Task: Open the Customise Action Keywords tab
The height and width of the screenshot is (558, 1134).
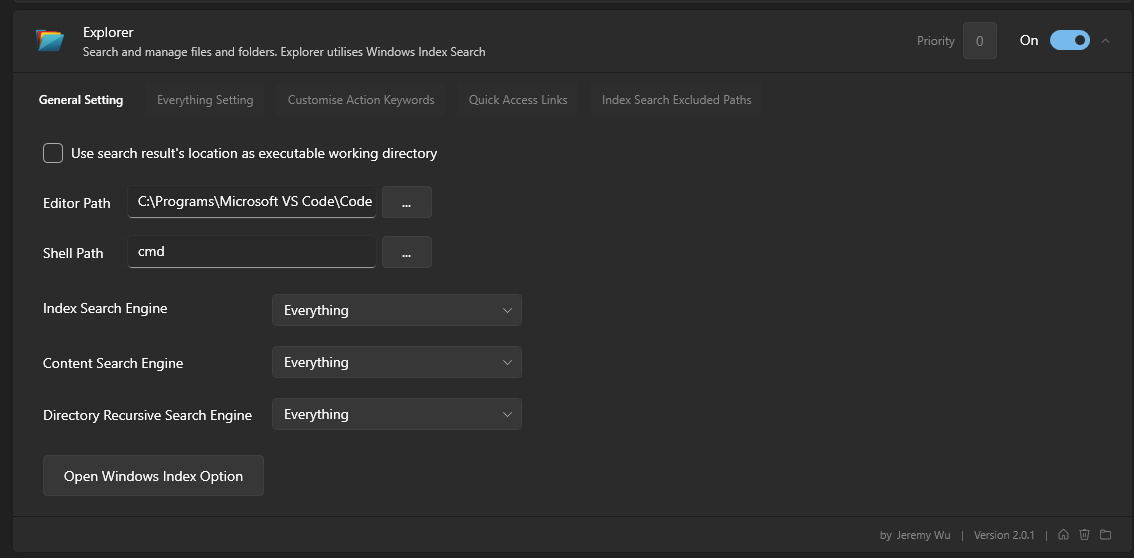Action: (x=361, y=100)
